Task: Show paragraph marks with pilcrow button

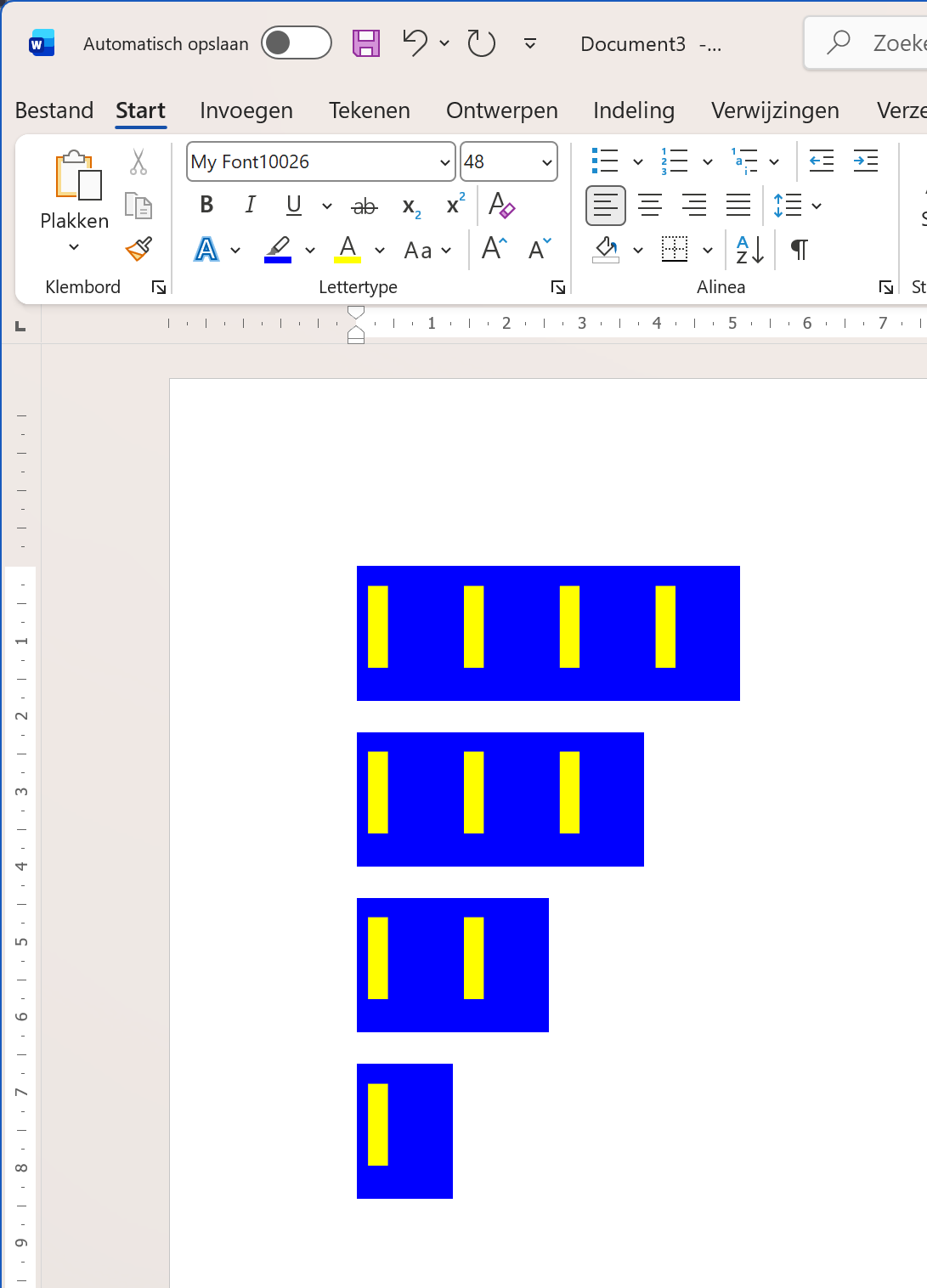Action: click(799, 250)
